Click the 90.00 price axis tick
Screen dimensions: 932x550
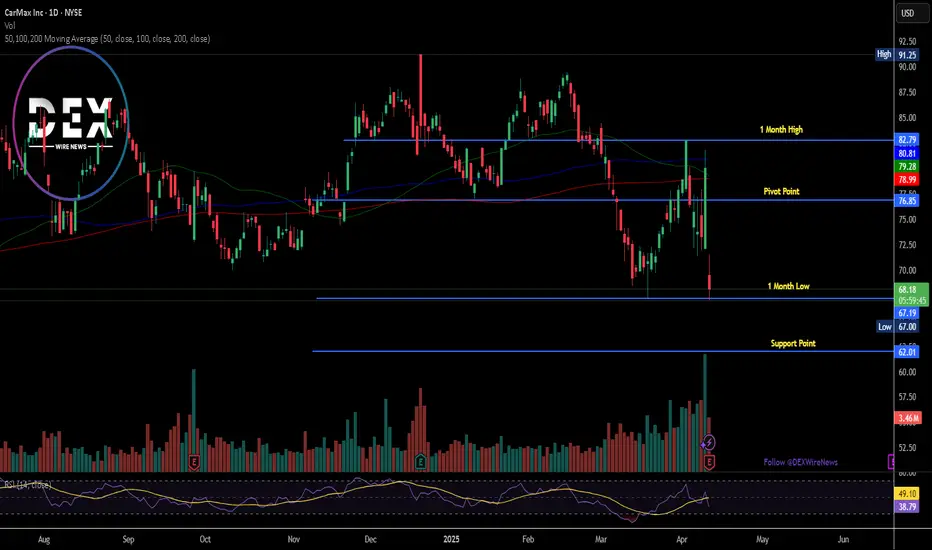click(x=907, y=67)
